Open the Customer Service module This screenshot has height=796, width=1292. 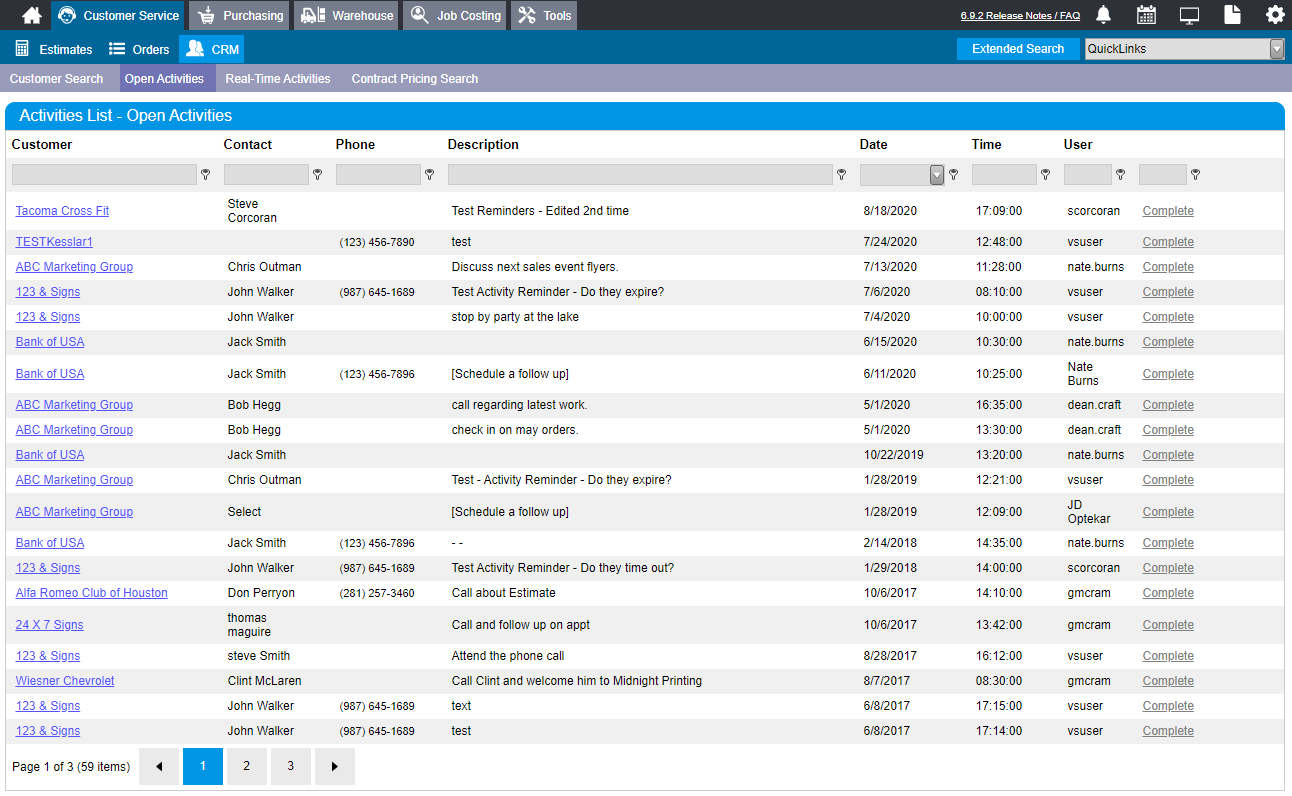click(118, 15)
